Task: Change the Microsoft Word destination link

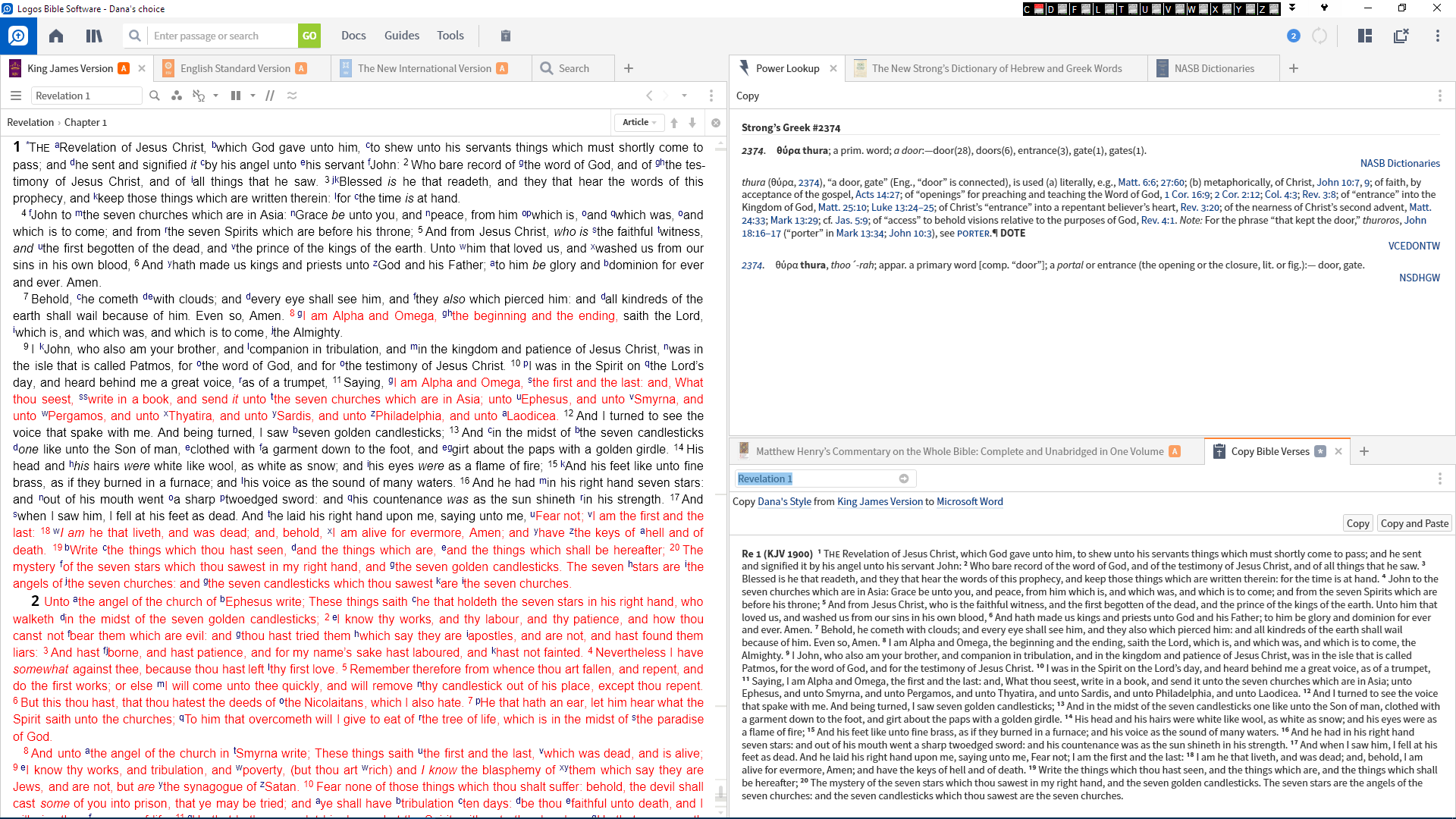Action: pos(969,501)
